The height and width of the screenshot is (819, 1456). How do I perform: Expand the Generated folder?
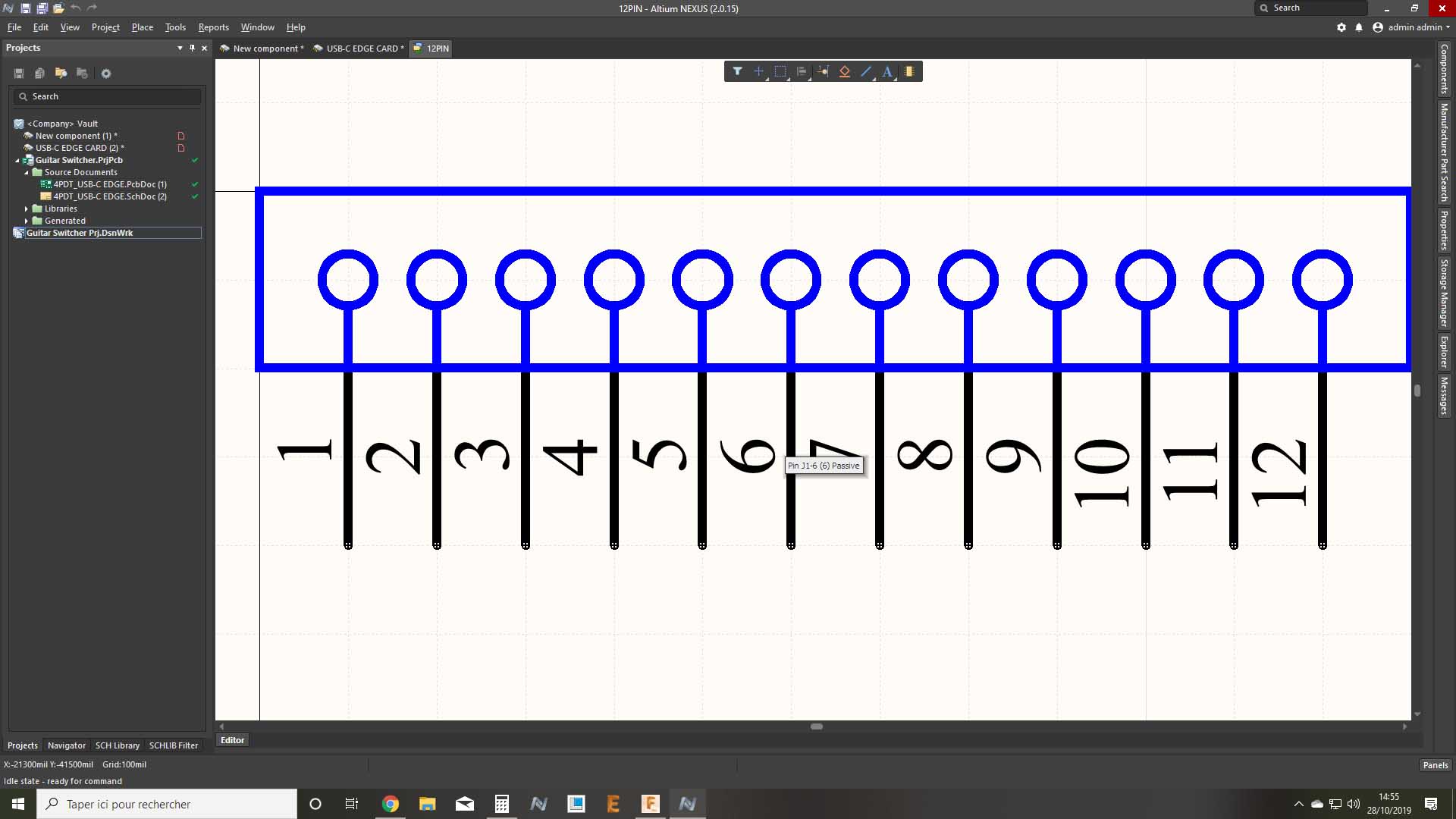(27, 221)
